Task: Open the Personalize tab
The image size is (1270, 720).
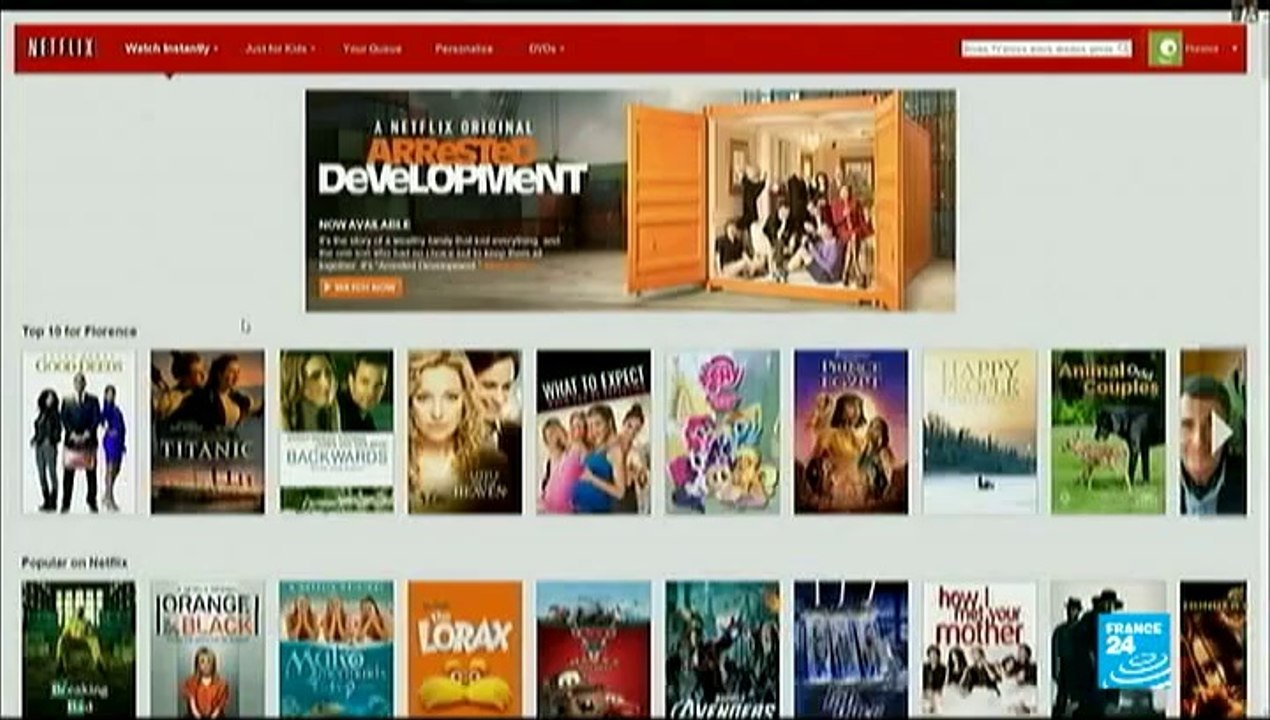Action: pyautogui.click(x=464, y=48)
